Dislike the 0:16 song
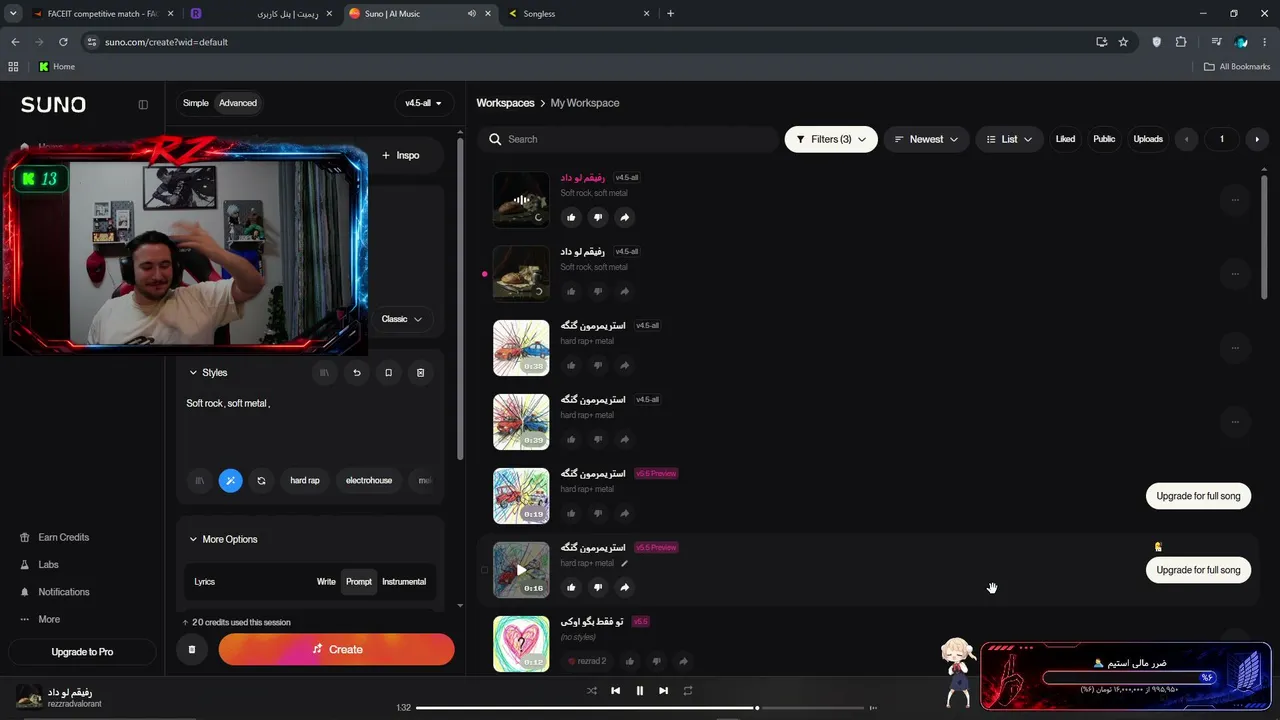The width and height of the screenshot is (1280, 720). tap(598, 587)
